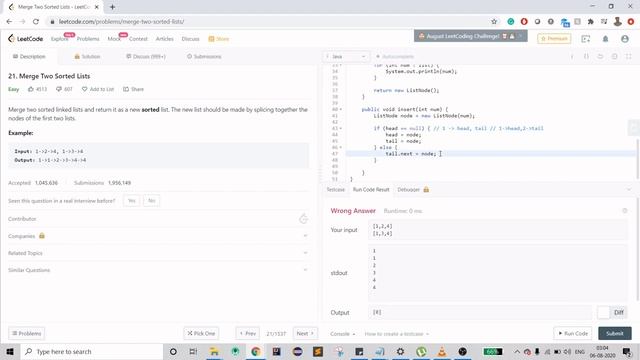Fold the if block at line 43
640x360 pixels.
(x=341, y=128)
